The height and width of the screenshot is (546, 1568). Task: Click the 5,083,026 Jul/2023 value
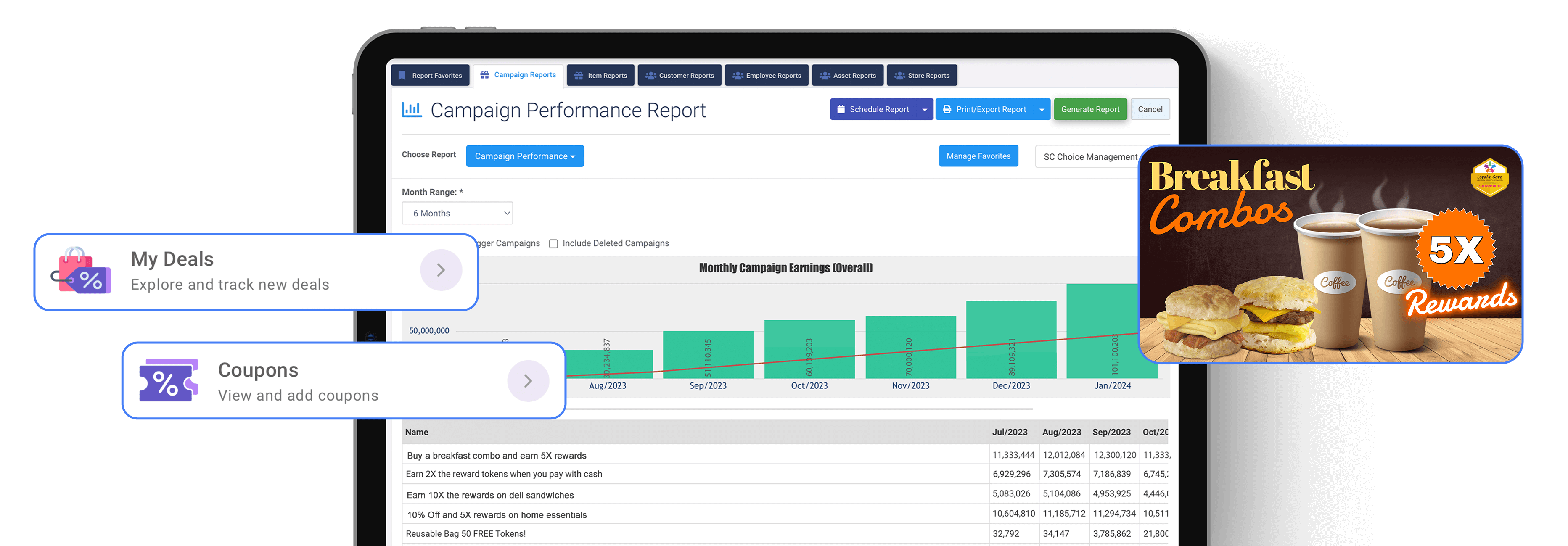(x=1011, y=493)
